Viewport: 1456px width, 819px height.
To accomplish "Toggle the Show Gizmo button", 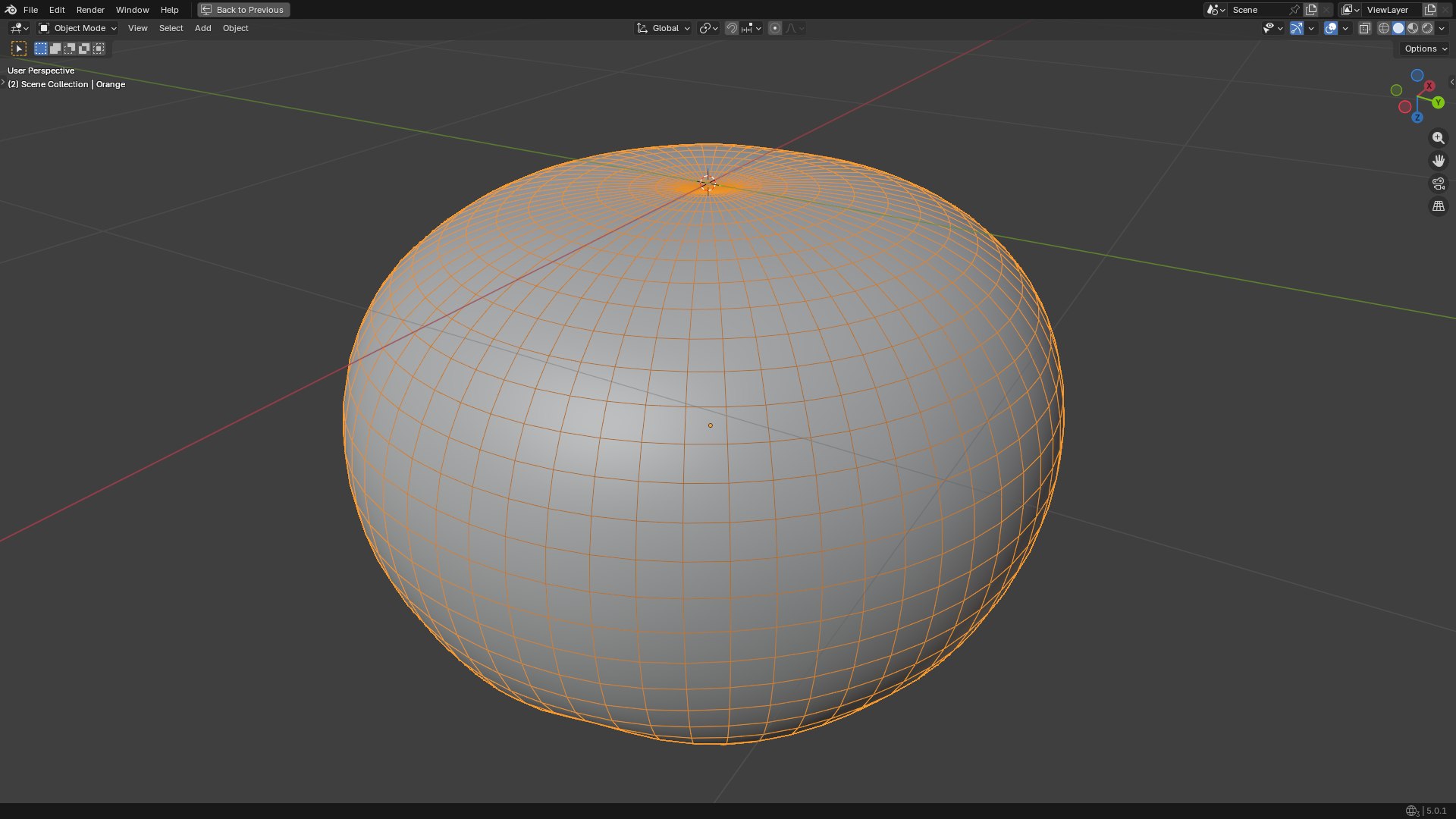I will 1297,28.
